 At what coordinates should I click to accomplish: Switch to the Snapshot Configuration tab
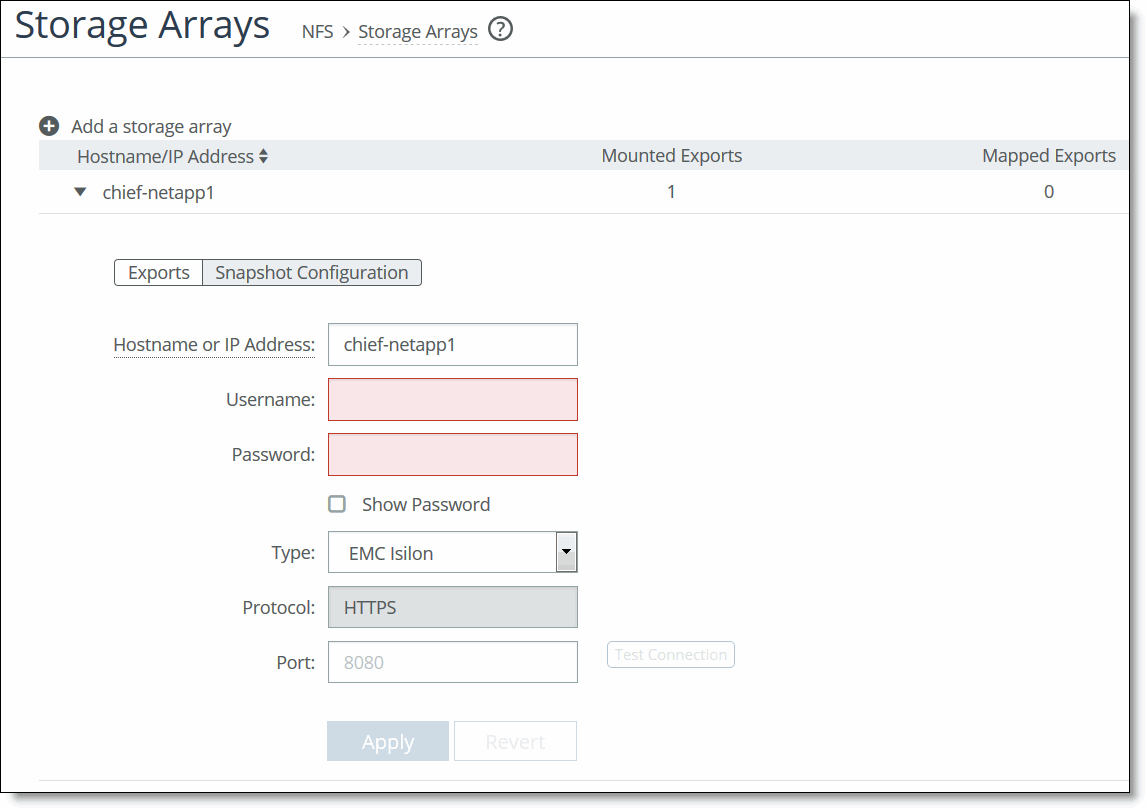(x=311, y=272)
